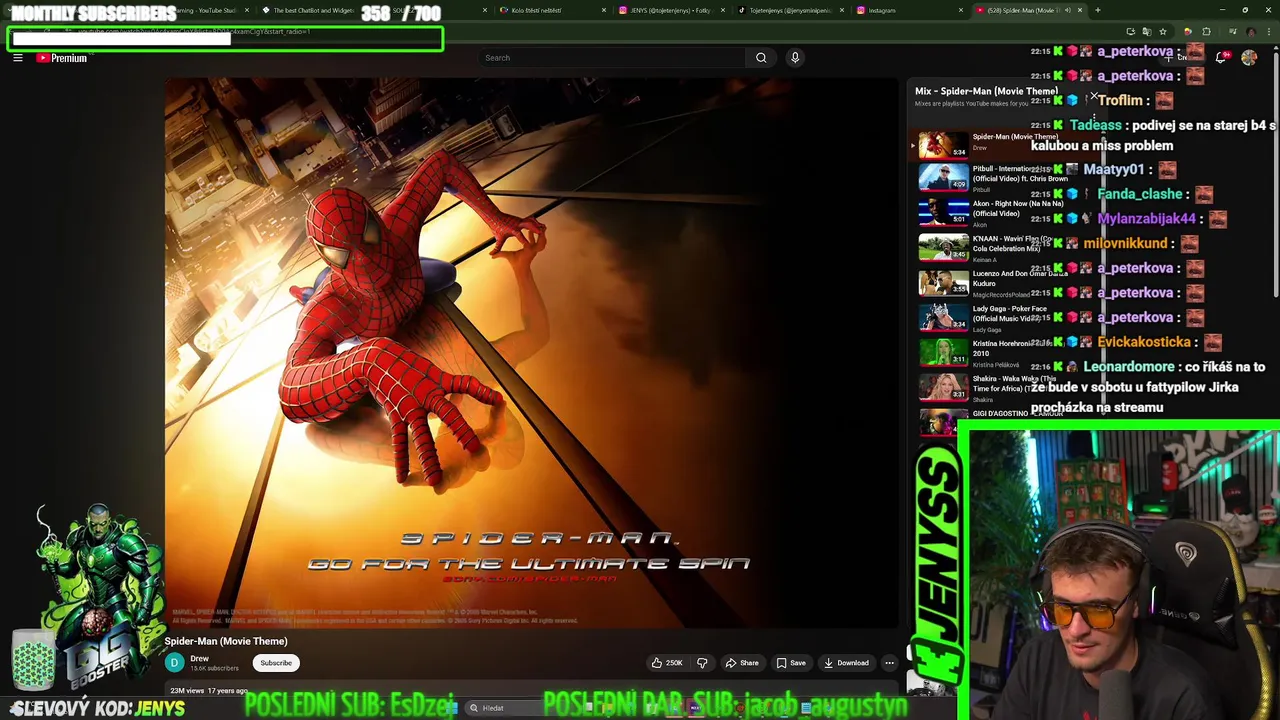The image size is (1280, 720).
Task: Close the Mix playlist panel
Action: coord(1094,97)
